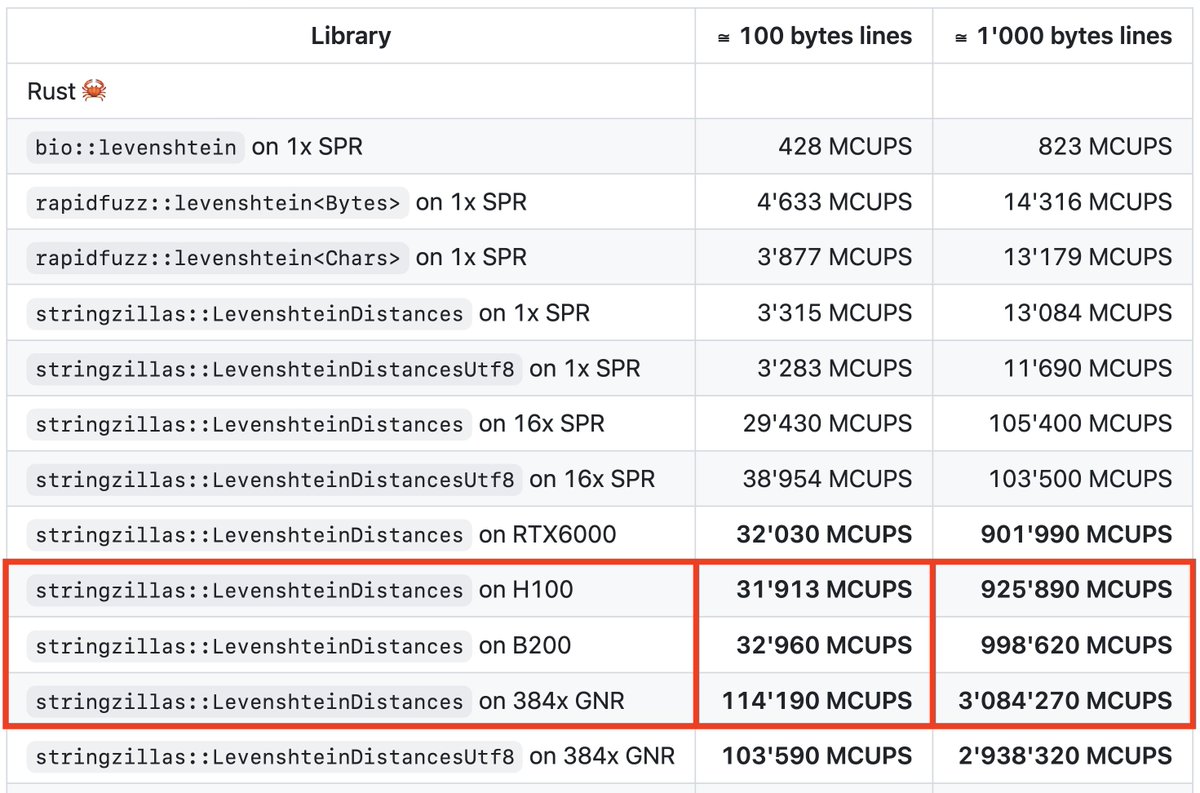Click the bio::levenshtein code label
Screen dimensions: 1200x793
click(x=136, y=147)
